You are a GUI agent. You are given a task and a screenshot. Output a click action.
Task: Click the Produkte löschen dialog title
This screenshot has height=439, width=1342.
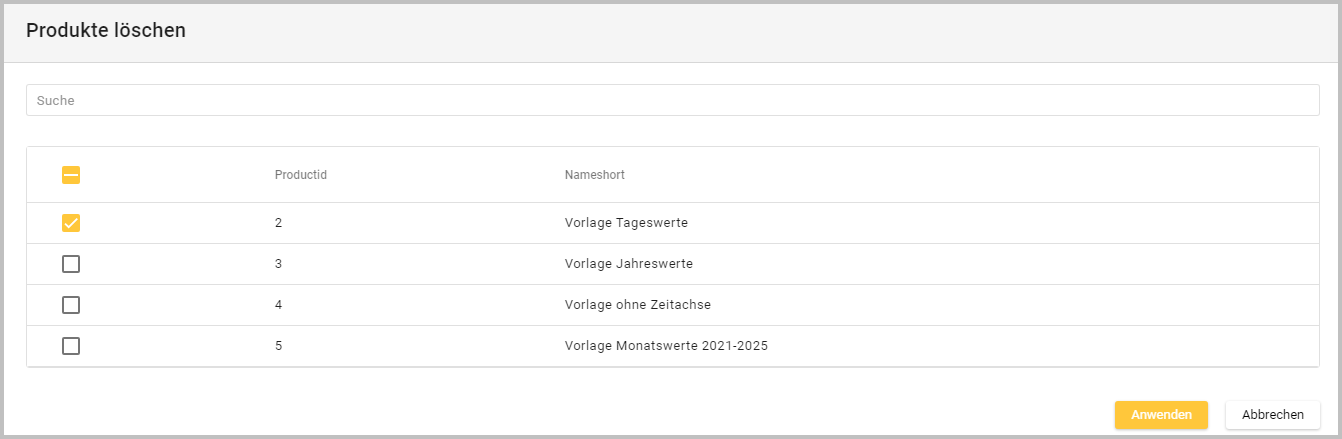tap(106, 31)
